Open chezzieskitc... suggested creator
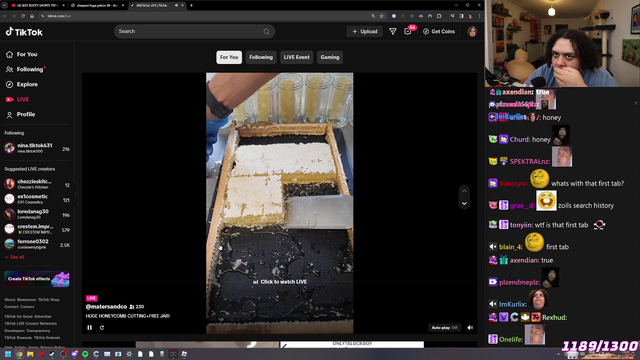The height and width of the screenshot is (360, 640). [37, 184]
